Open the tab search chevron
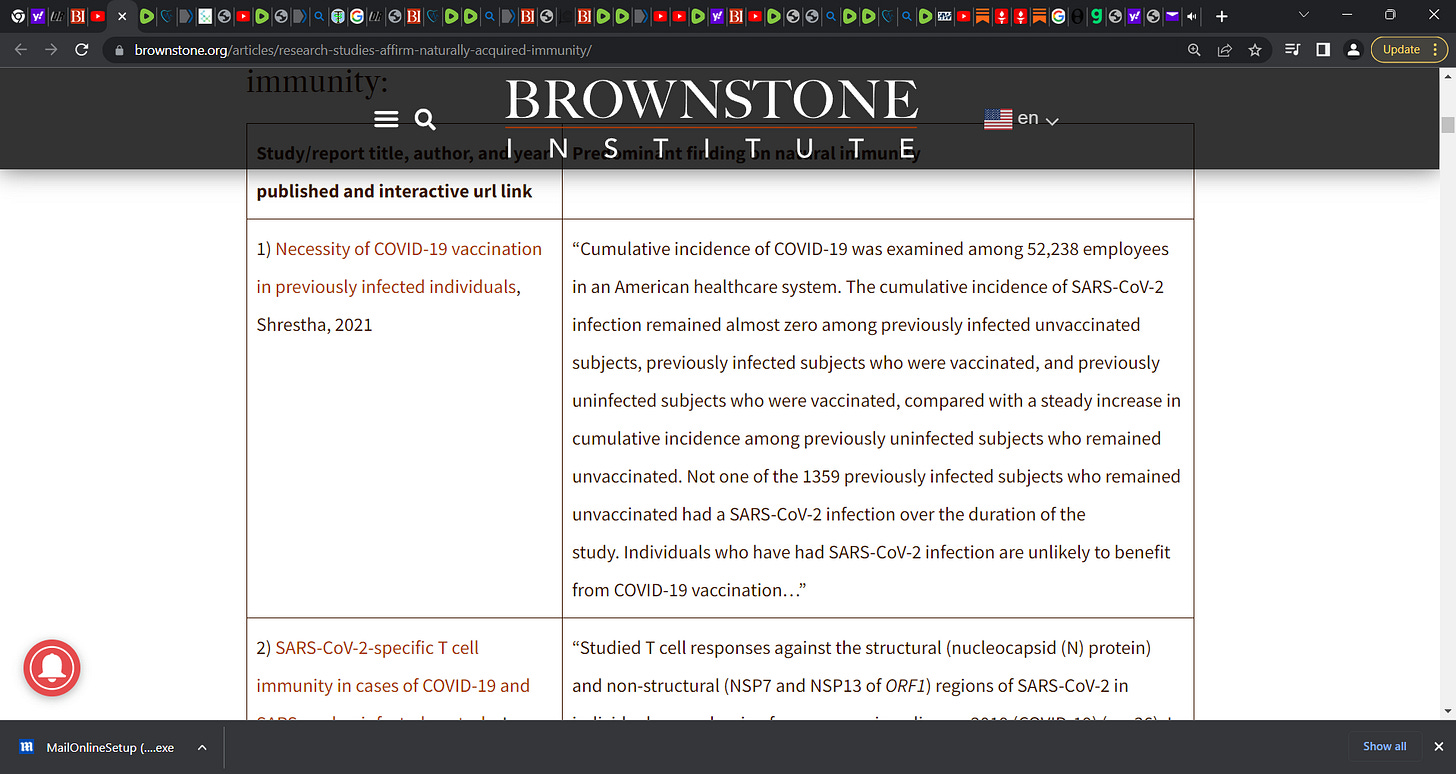 (1303, 15)
